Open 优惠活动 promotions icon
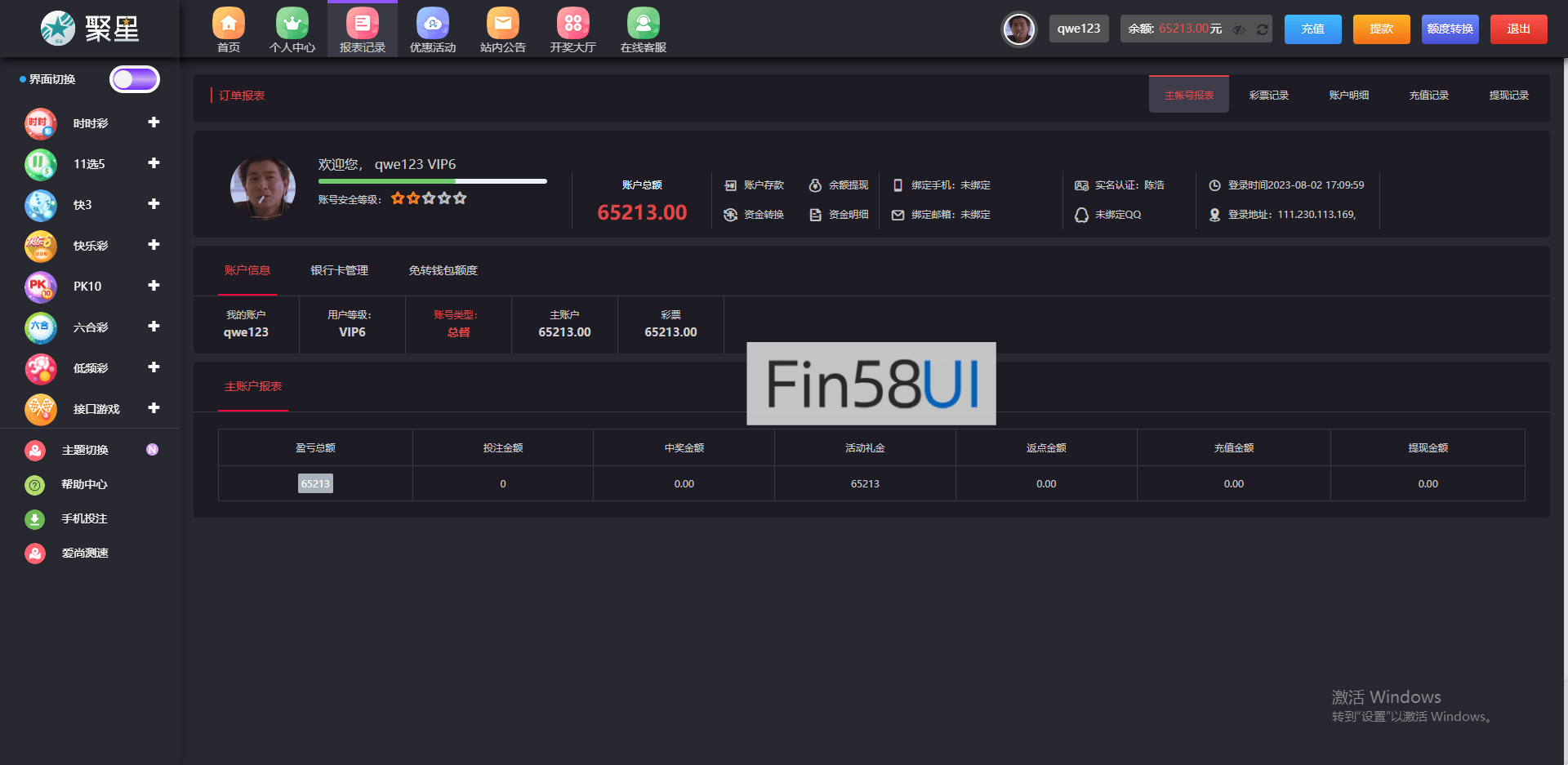Image resolution: width=1568 pixels, height=765 pixels. click(x=433, y=24)
